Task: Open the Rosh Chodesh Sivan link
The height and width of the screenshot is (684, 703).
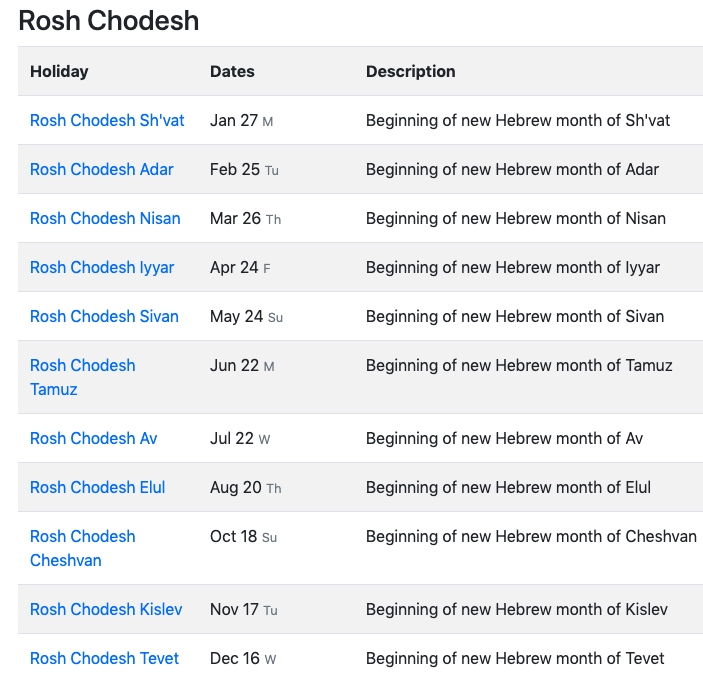Action: click(104, 316)
